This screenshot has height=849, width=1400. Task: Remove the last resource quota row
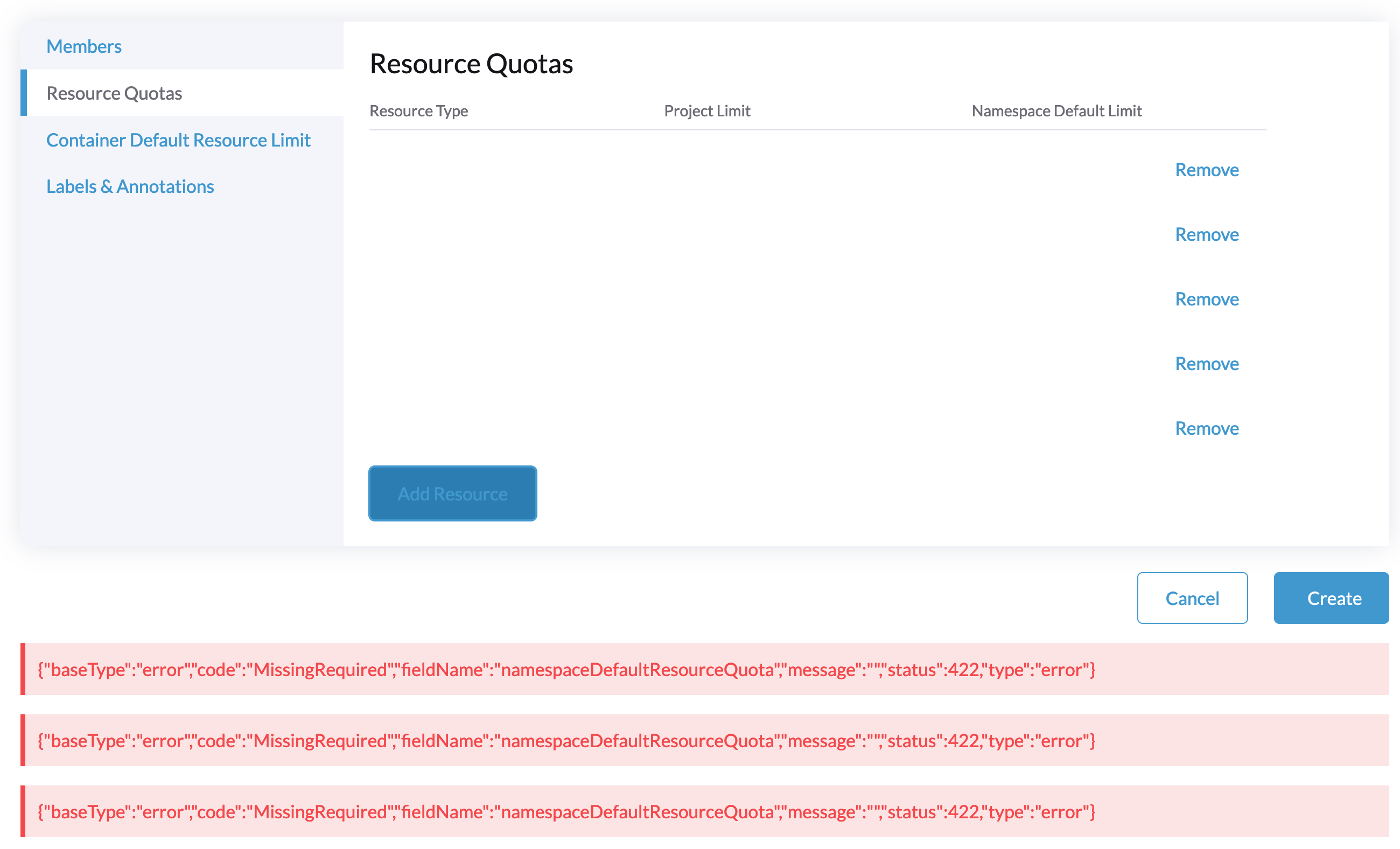coord(1207,428)
